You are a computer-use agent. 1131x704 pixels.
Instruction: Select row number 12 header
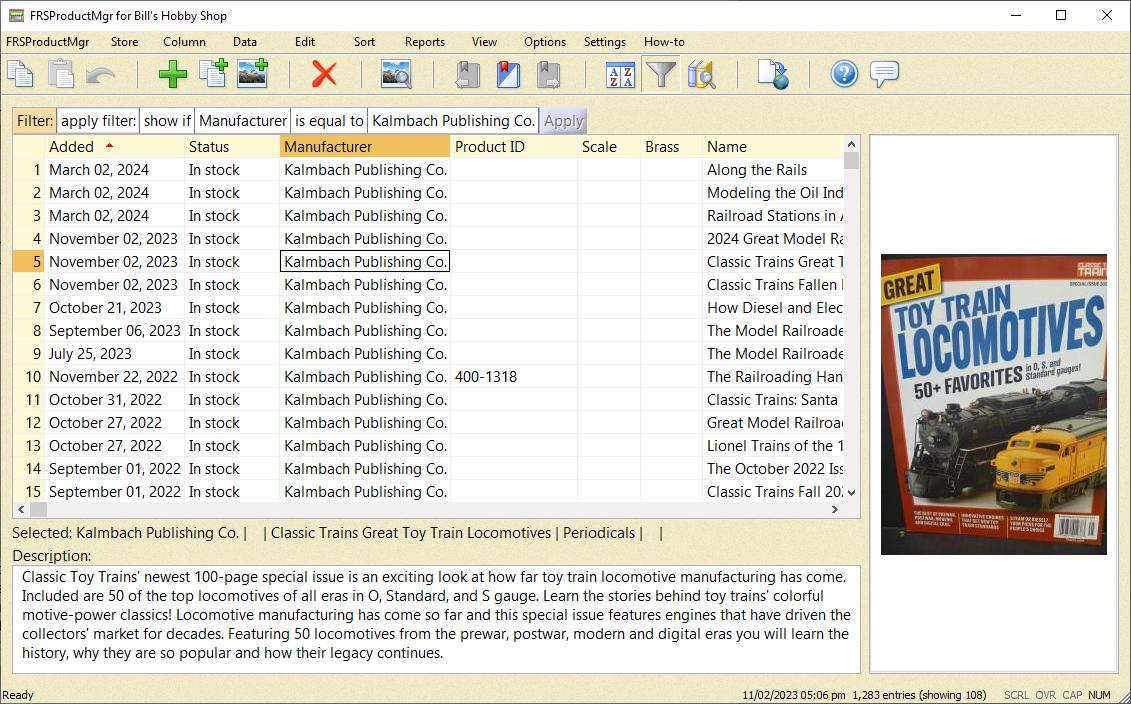pyautogui.click(x=29, y=423)
